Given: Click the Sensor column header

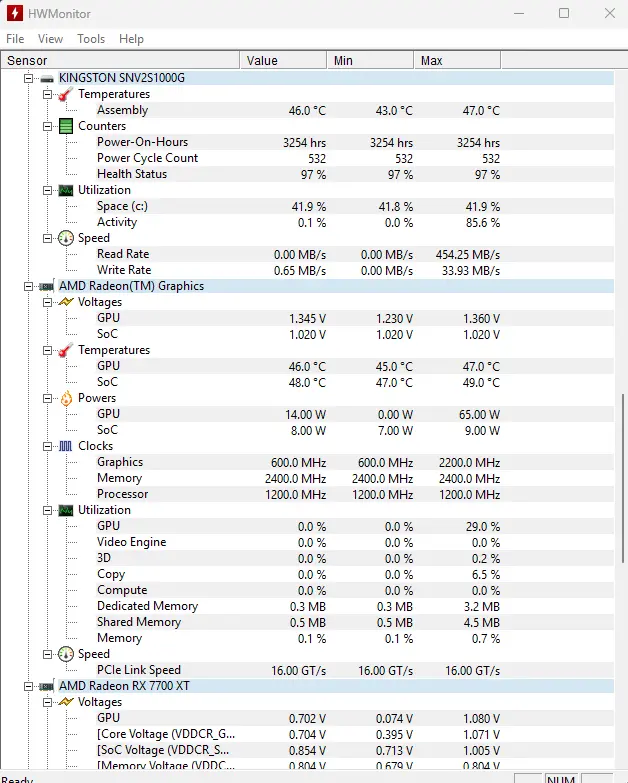Looking at the screenshot, I should [120, 60].
